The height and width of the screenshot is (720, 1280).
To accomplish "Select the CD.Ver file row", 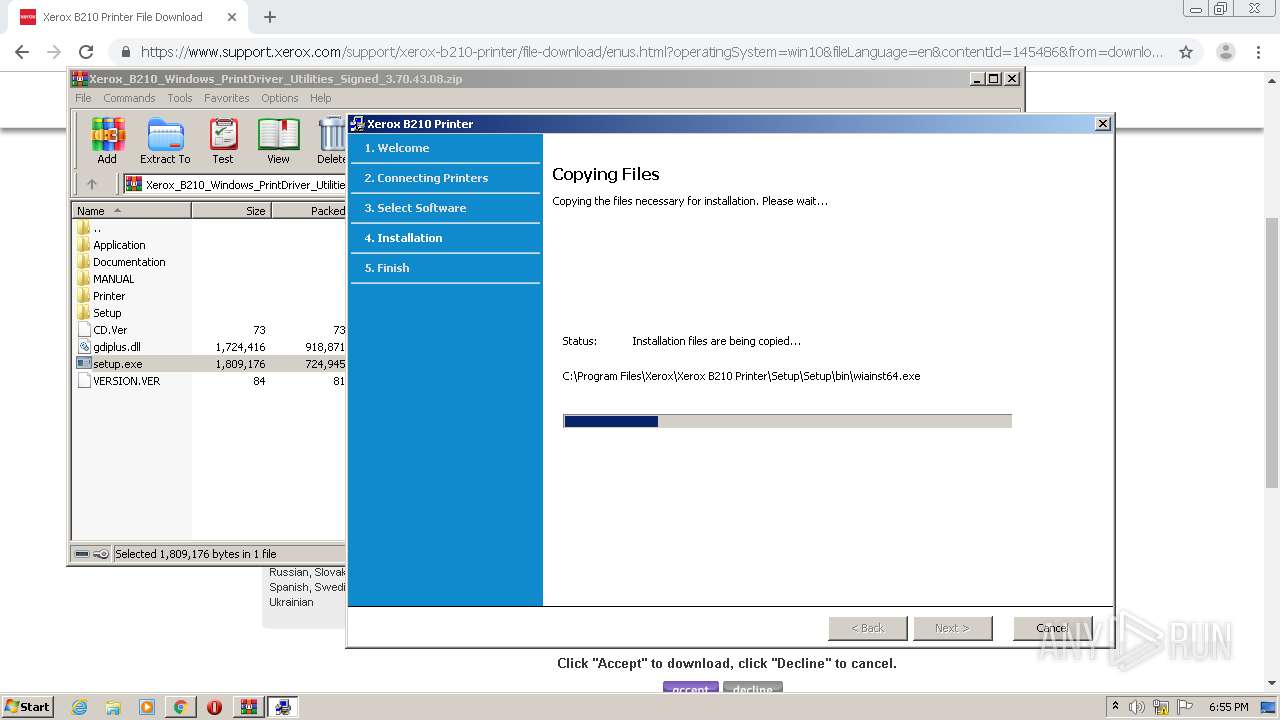I will click(x=210, y=330).
